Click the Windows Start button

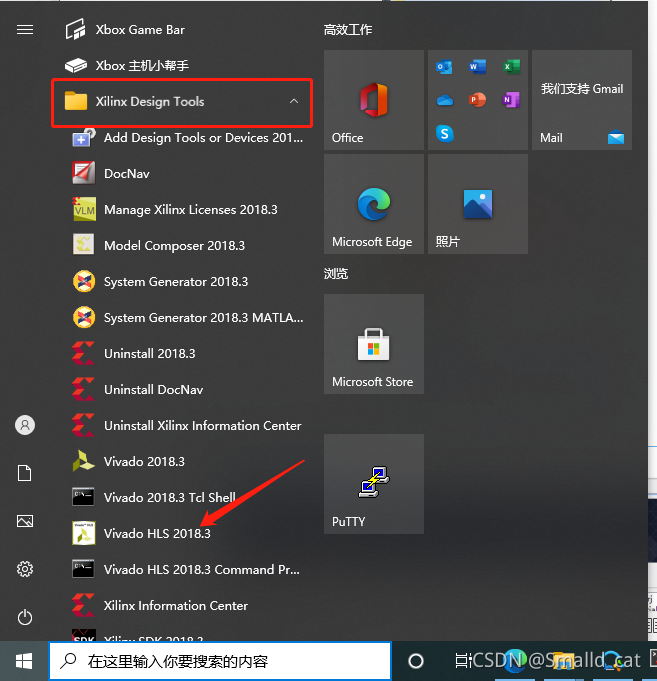24,661
